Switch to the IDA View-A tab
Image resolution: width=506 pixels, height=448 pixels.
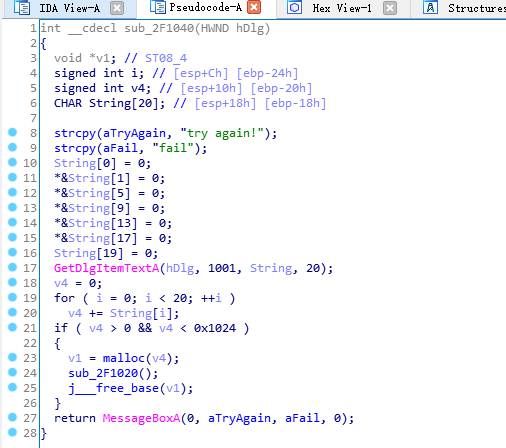tap(69, 8)
